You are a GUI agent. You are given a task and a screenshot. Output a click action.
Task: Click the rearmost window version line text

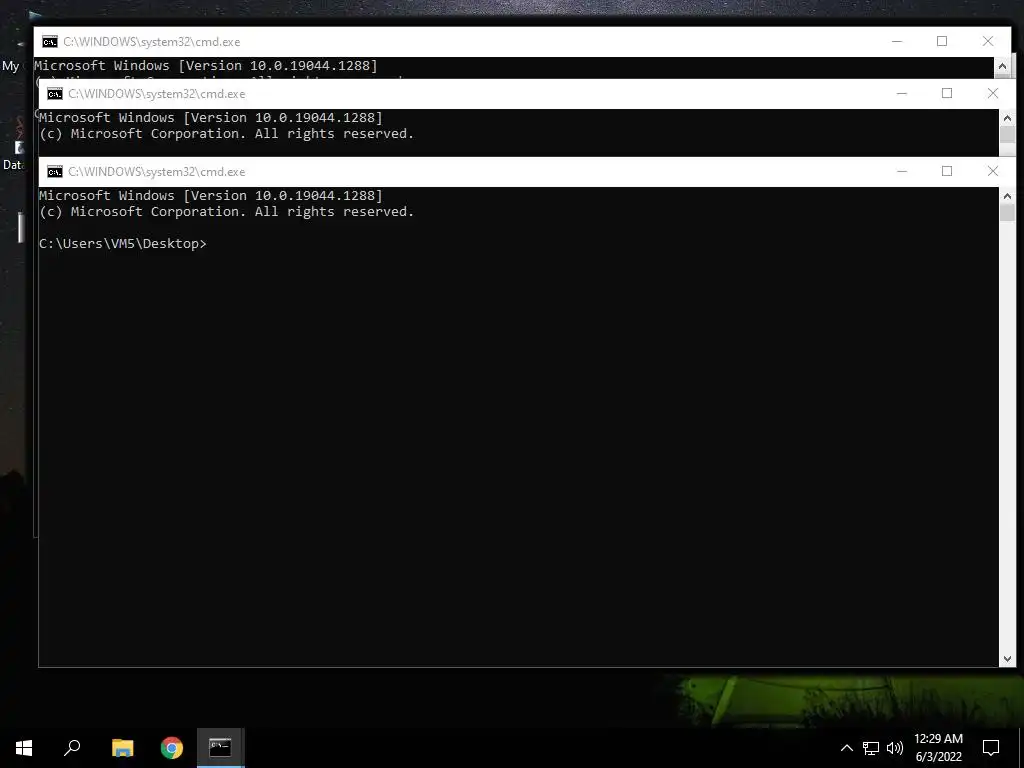click(206, 65)
